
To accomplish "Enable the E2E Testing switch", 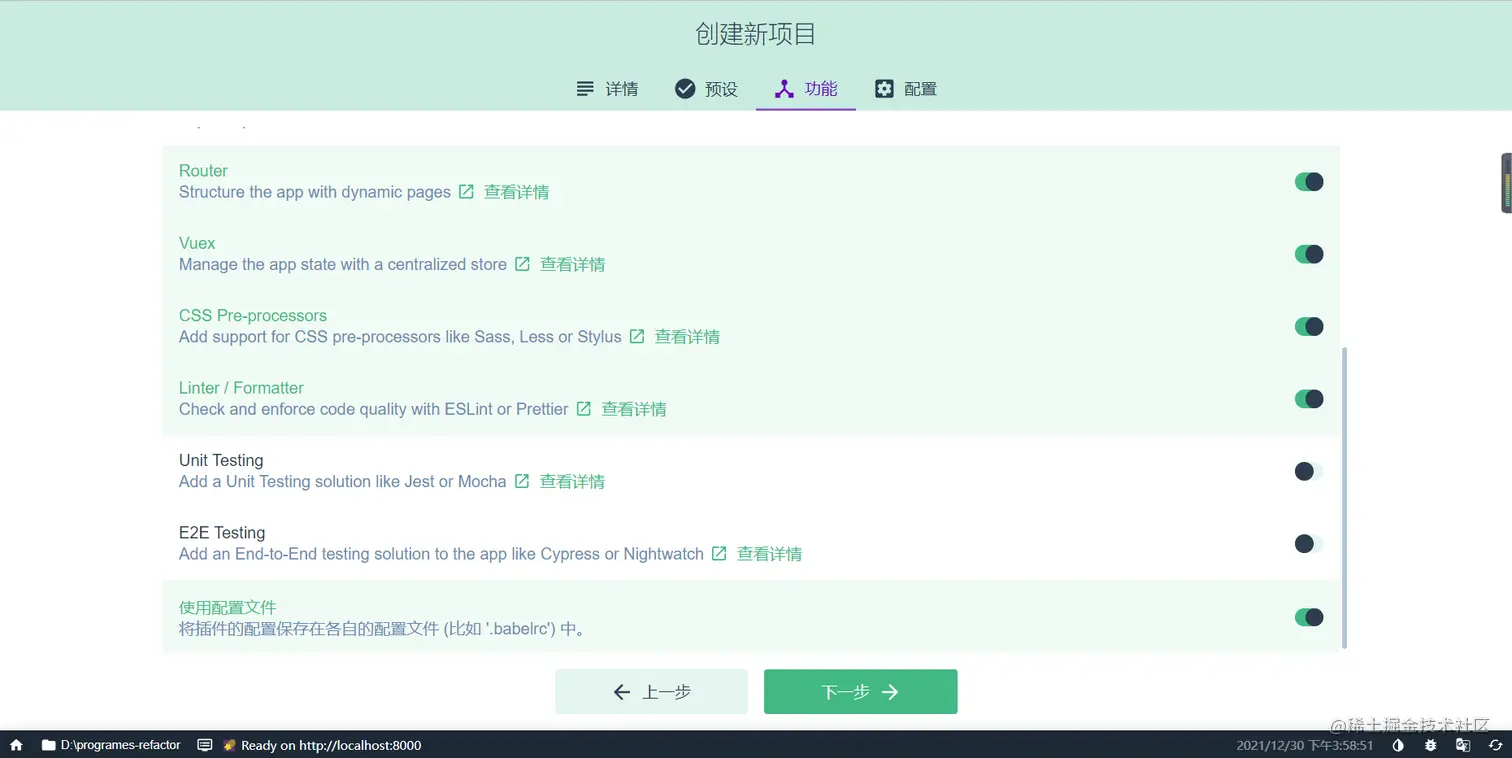I will [x=1309, y=544].
